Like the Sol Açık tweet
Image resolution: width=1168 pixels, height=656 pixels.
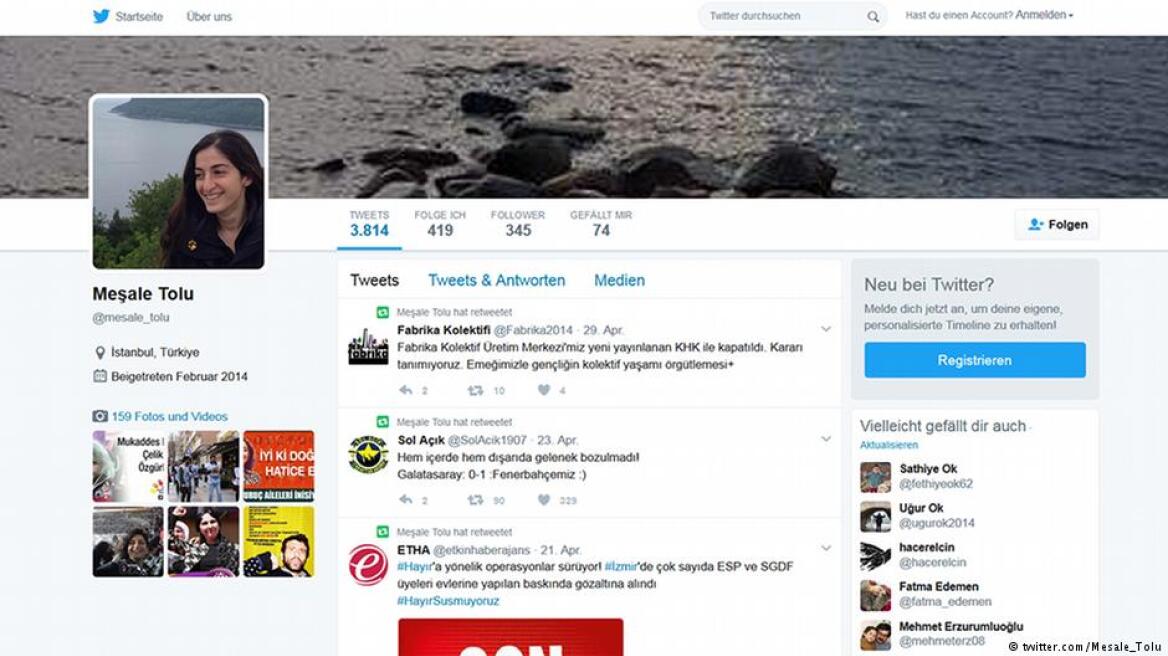pos(544,500)
